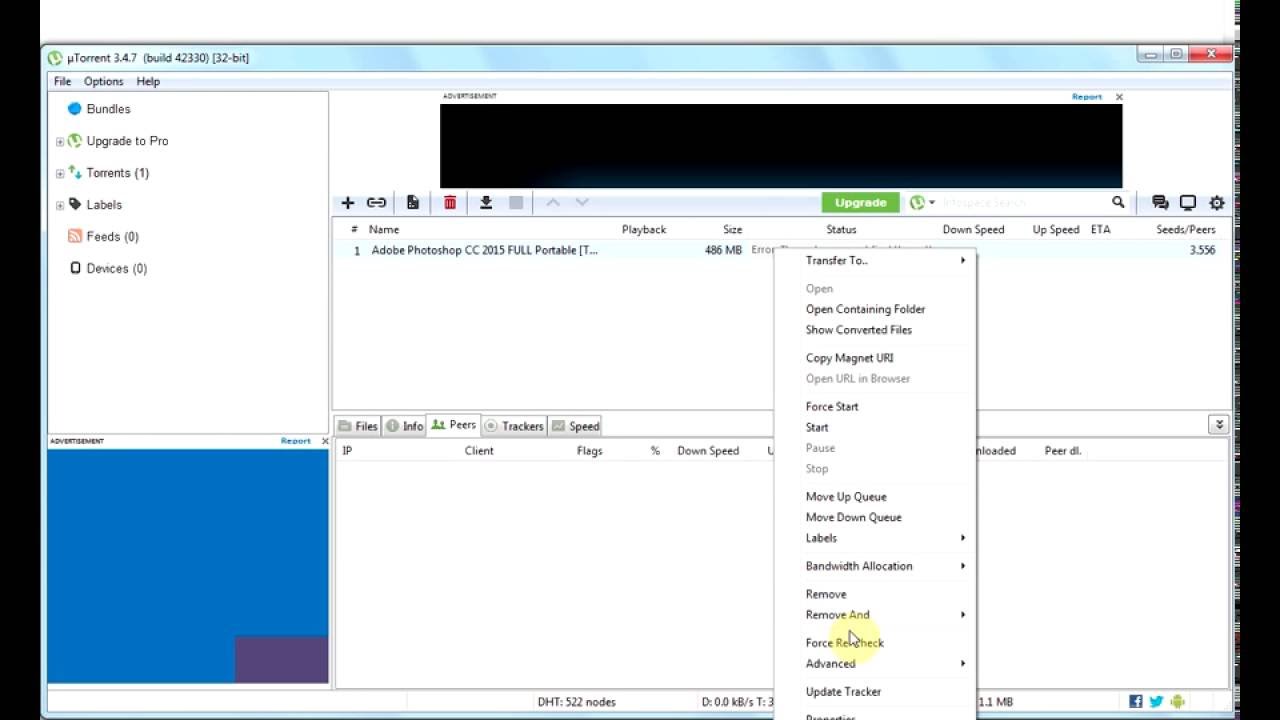Sort peers by Client column header
Screen dimensions: 1280x720
point(479,451)
